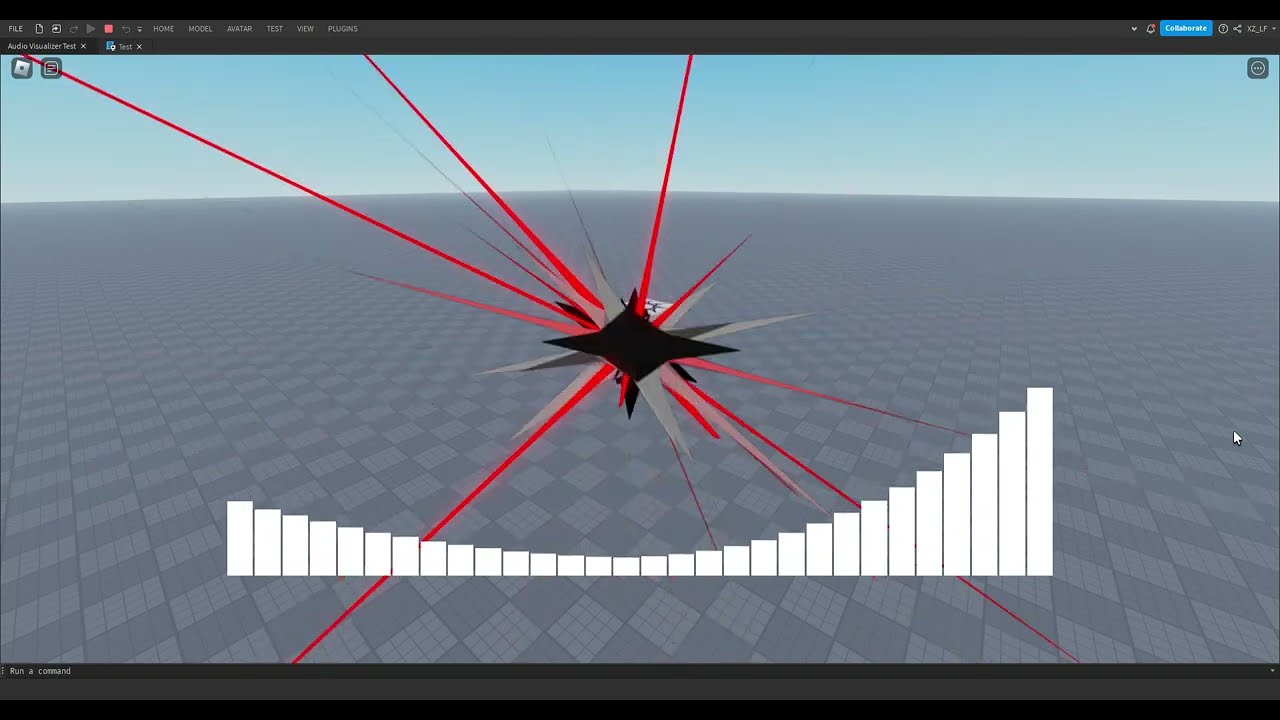1280x720 pixels.
Task: Click the Collaborate button
Action: coord(1186,28)
